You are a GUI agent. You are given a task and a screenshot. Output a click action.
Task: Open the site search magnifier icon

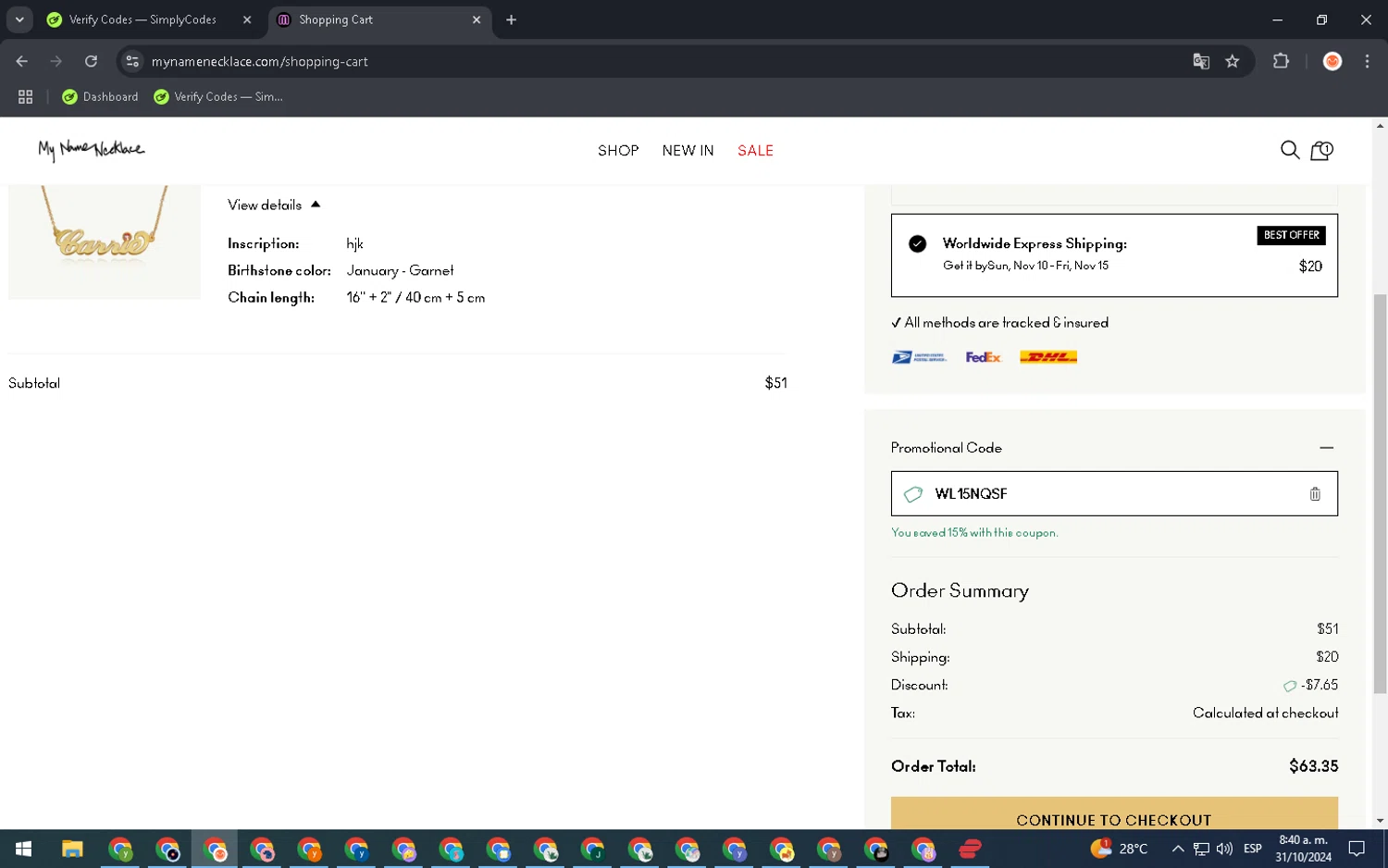coord(1289,150)
